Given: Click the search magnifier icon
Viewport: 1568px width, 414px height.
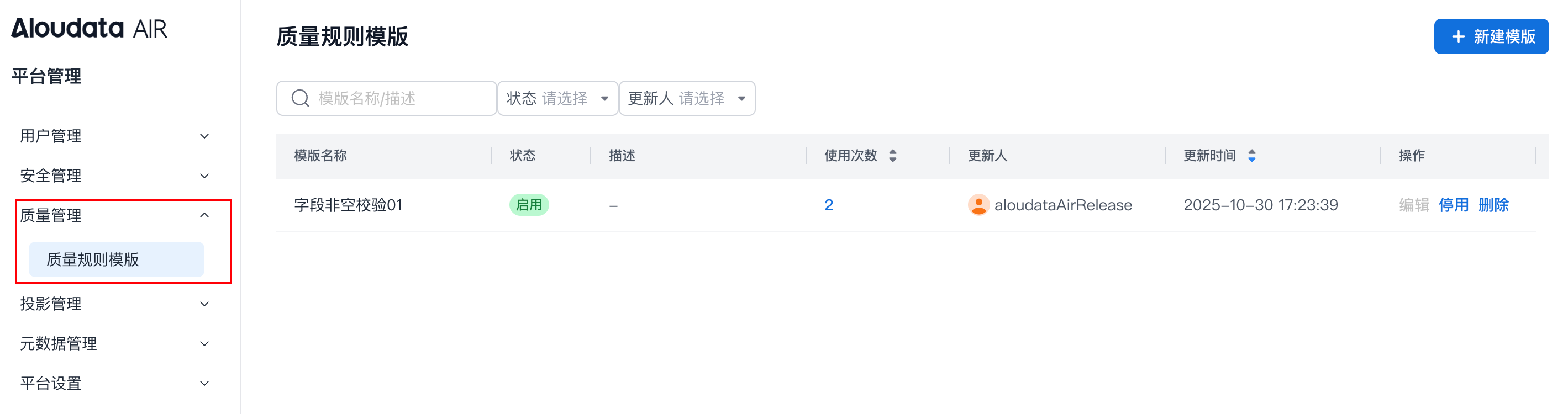Looking at the screenshot, I should 299,98.
